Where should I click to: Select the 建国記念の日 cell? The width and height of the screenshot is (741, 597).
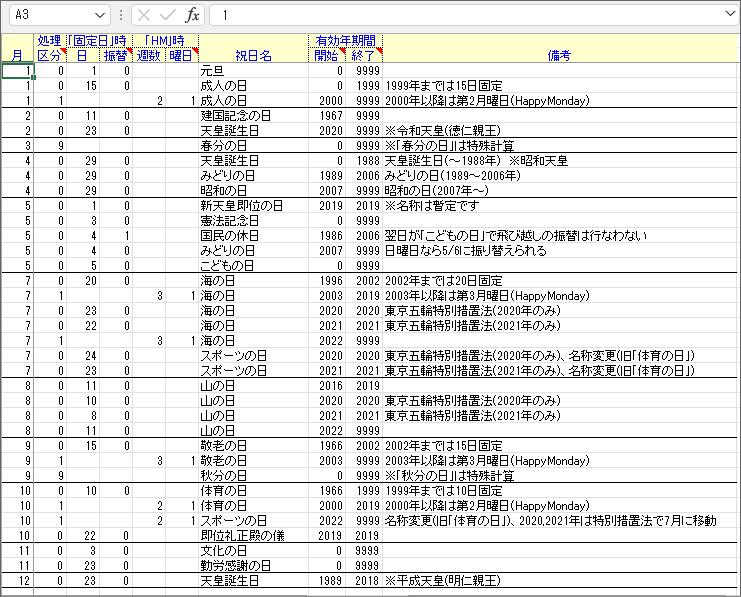(253, 116)
